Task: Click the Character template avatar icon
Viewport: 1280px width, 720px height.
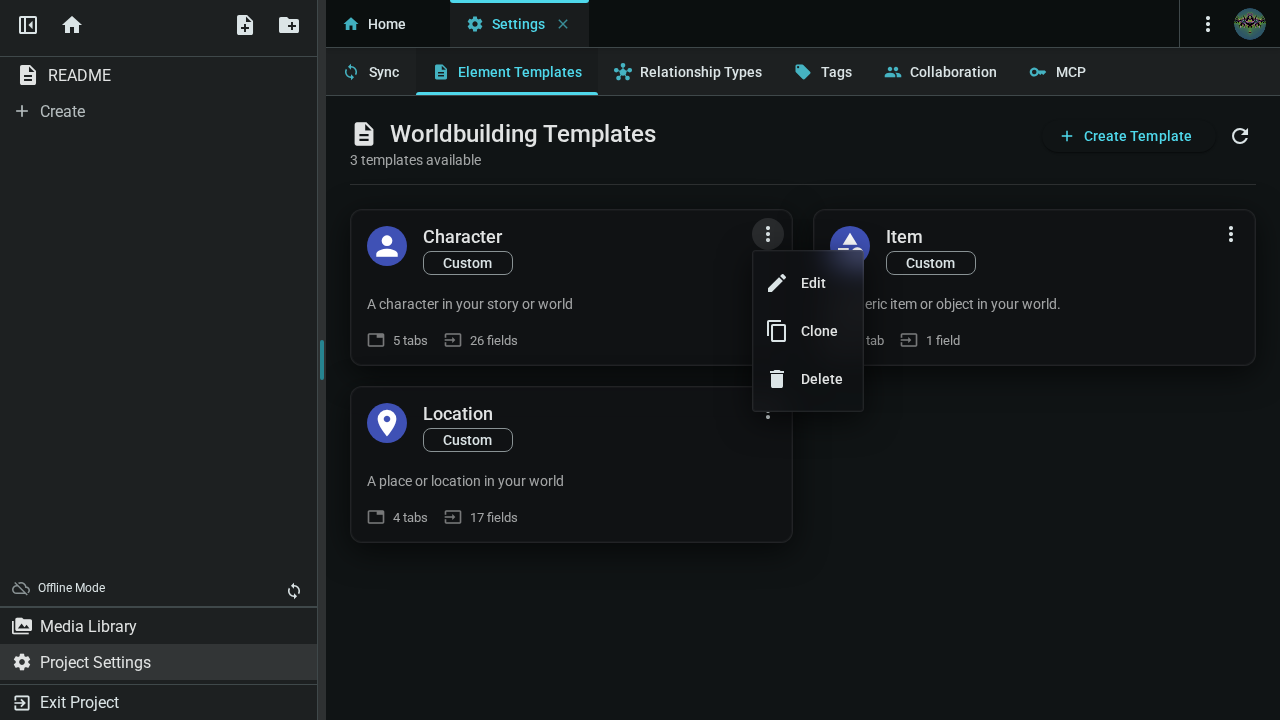Action: click(x=387, y=245)
